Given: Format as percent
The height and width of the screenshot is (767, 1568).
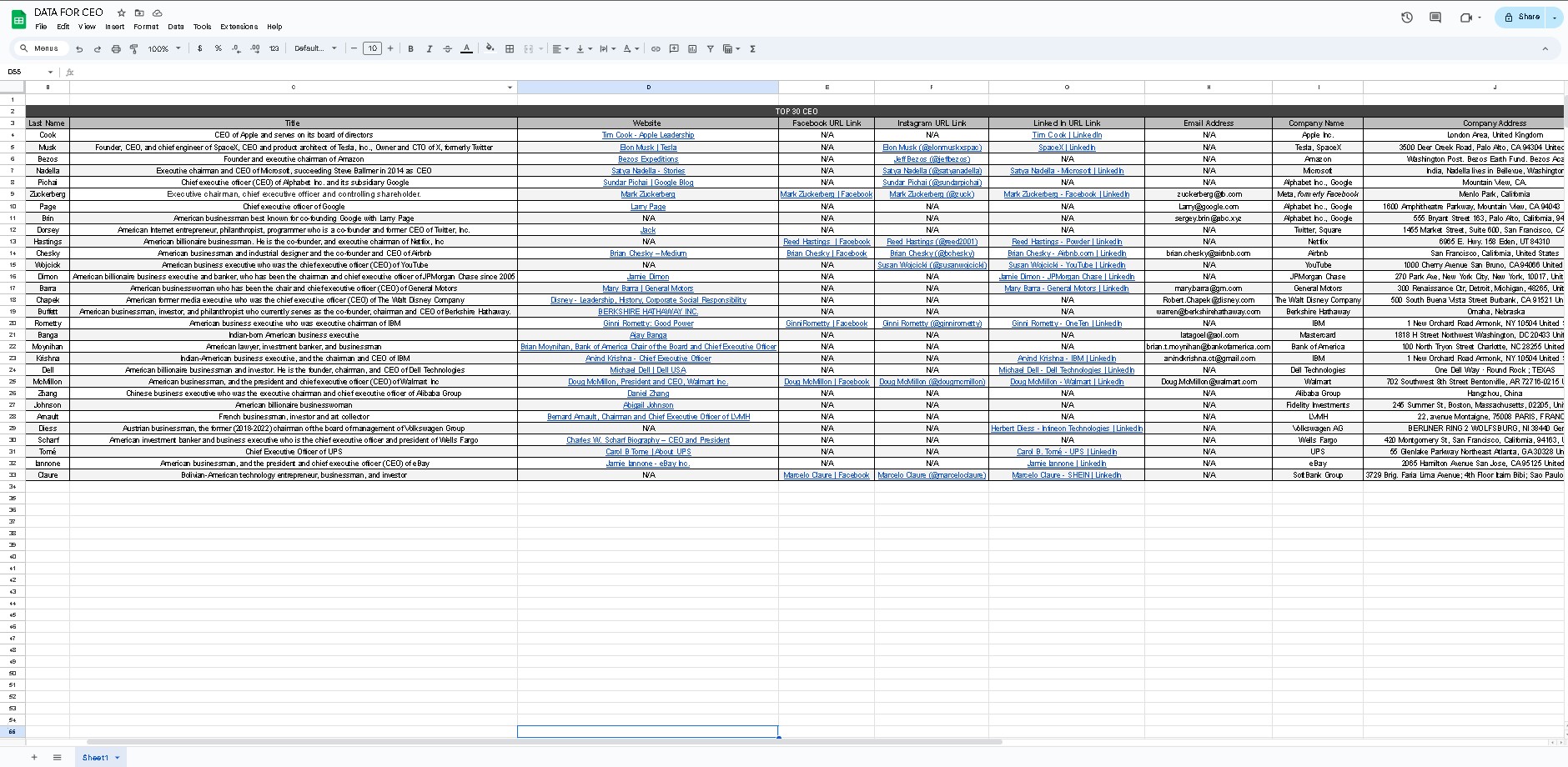Looking at the screenshot, I should [x=219, y=48].
